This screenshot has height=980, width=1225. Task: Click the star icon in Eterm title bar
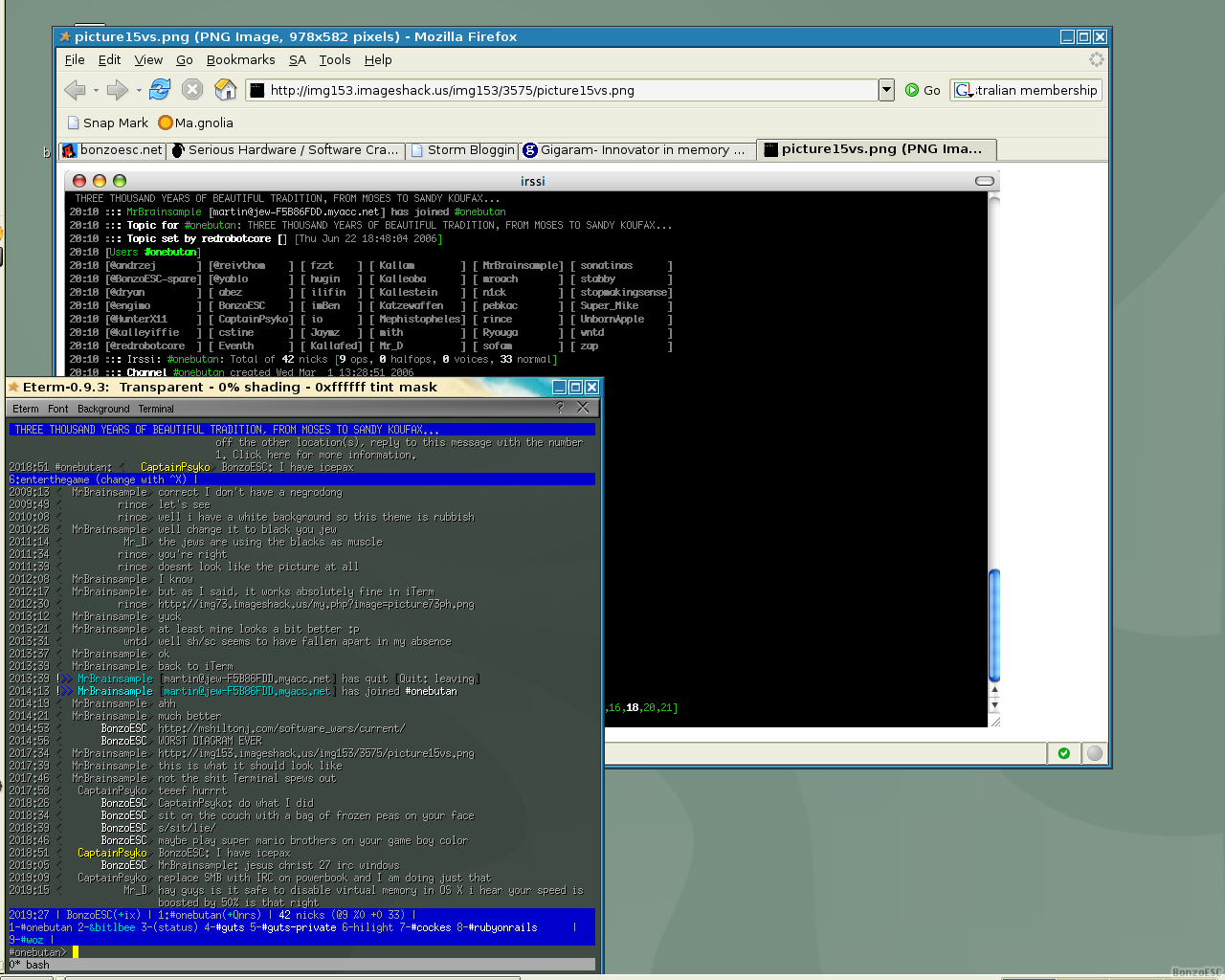[13, 387]
